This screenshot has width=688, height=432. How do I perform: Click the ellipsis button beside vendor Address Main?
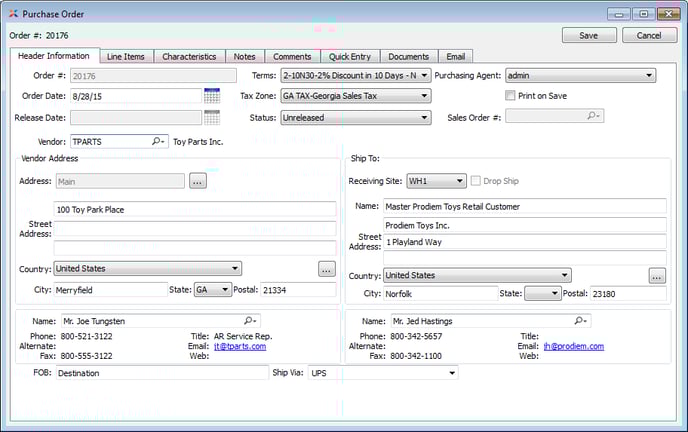pos(197,181)
